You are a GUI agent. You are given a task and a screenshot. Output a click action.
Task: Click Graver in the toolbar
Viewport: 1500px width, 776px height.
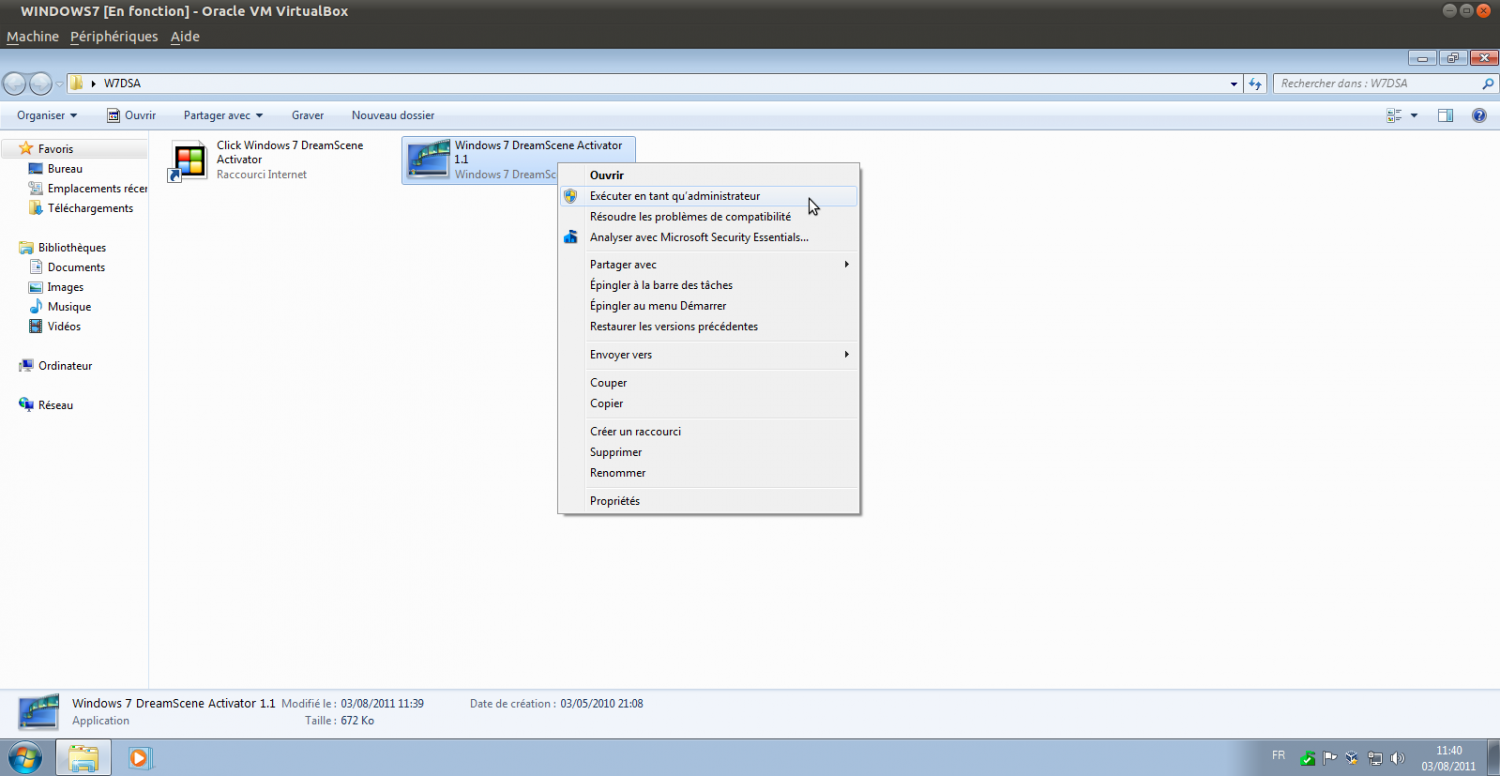tap(307, 115)
